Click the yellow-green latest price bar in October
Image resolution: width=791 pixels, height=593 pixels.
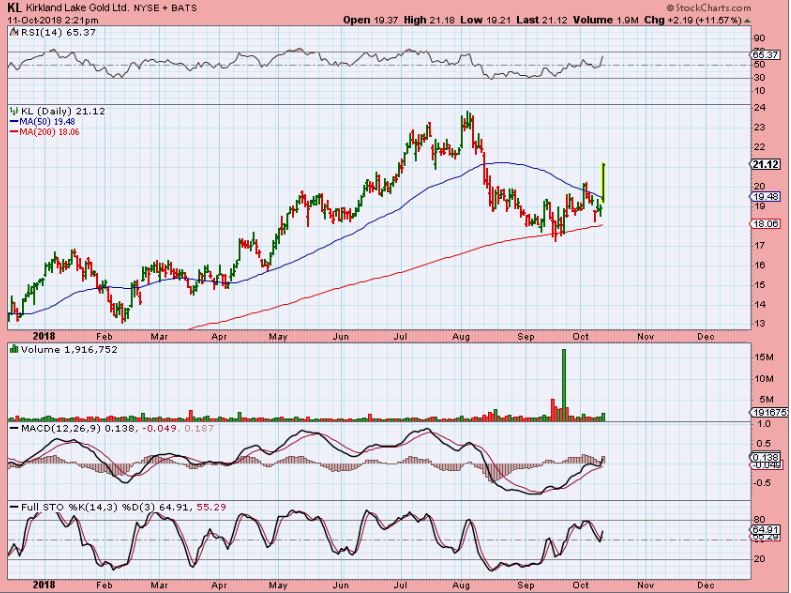603,183
